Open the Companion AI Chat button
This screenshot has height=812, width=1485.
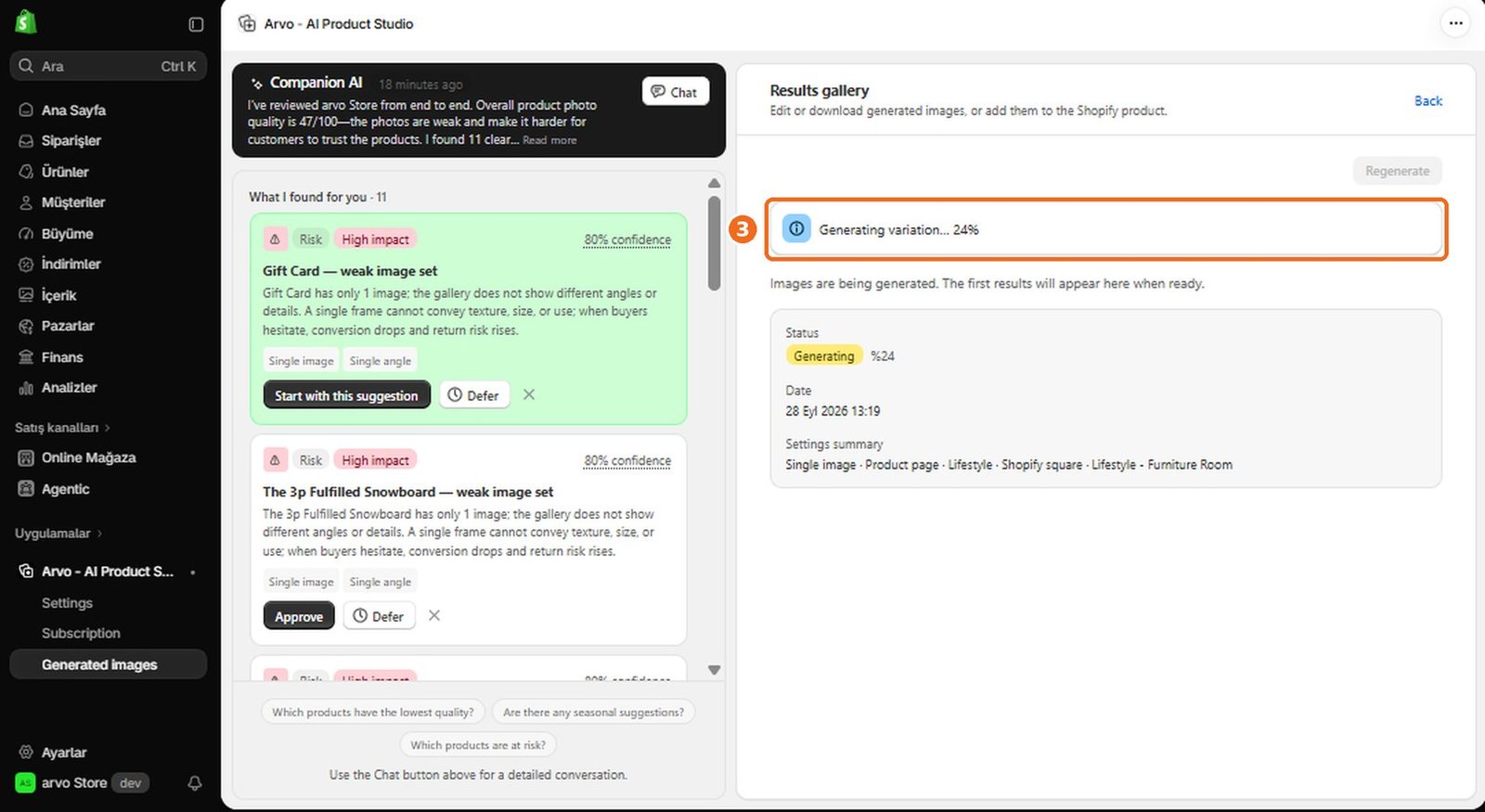click(675, 92)
